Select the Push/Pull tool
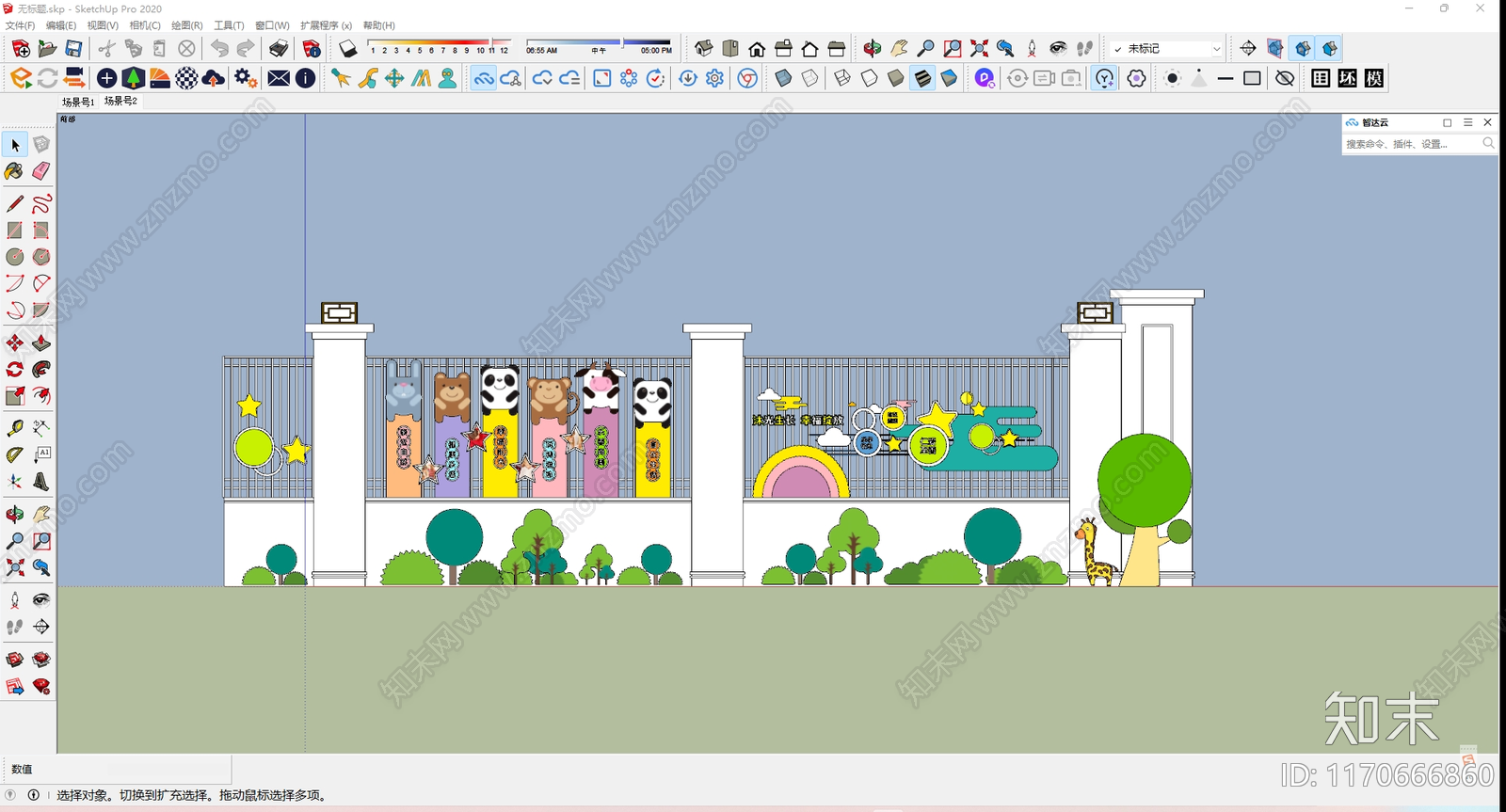1506x812 pixels. point(41,343)
